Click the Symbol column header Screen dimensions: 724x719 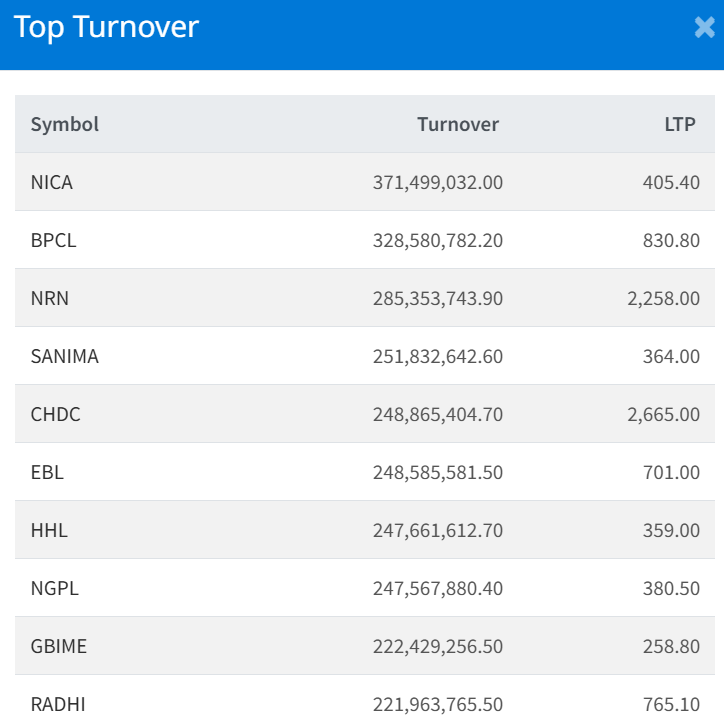65,124
